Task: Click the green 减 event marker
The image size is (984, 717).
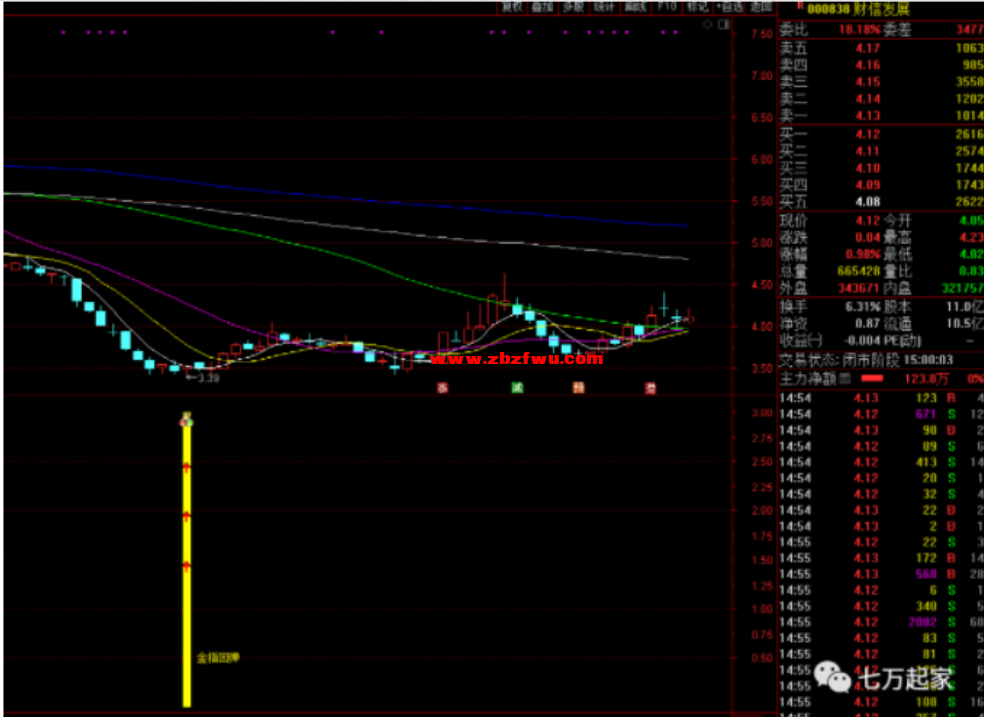Action: (x=517, y=388)
